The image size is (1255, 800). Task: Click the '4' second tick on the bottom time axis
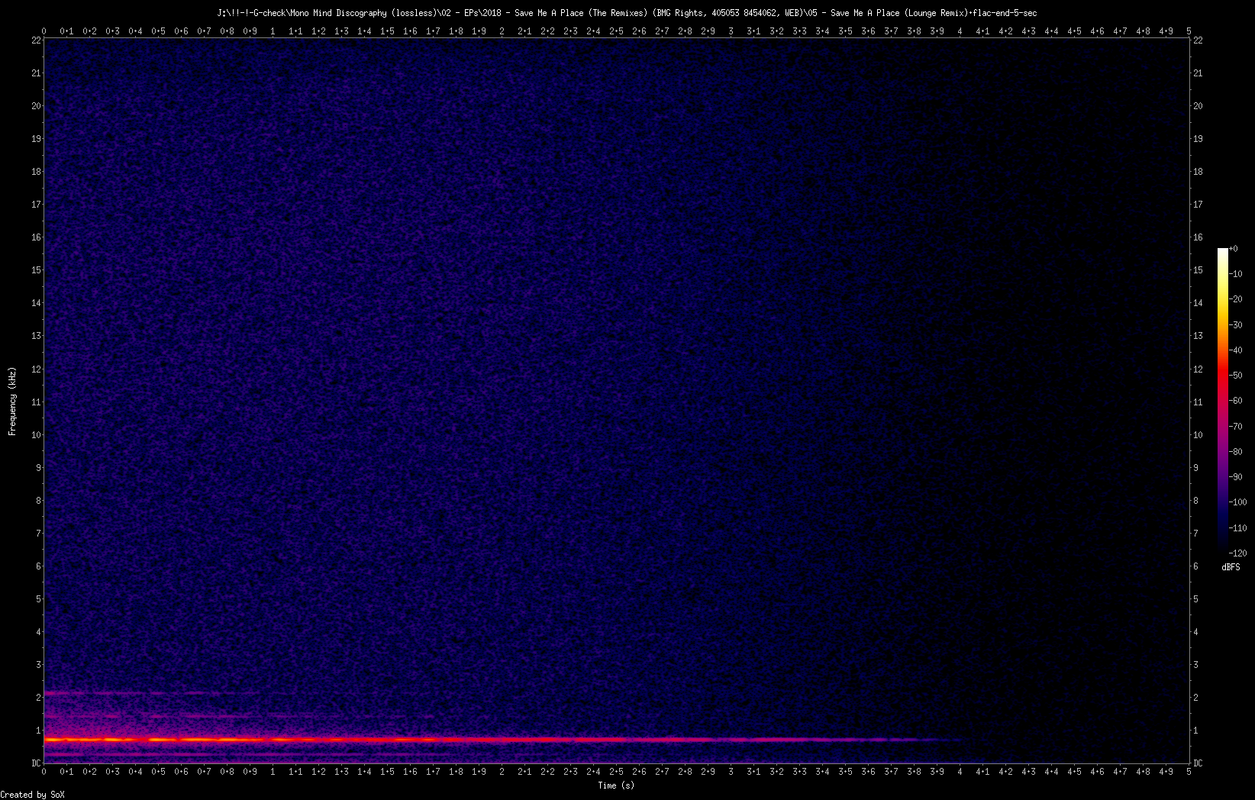click(x=960, y=772)
